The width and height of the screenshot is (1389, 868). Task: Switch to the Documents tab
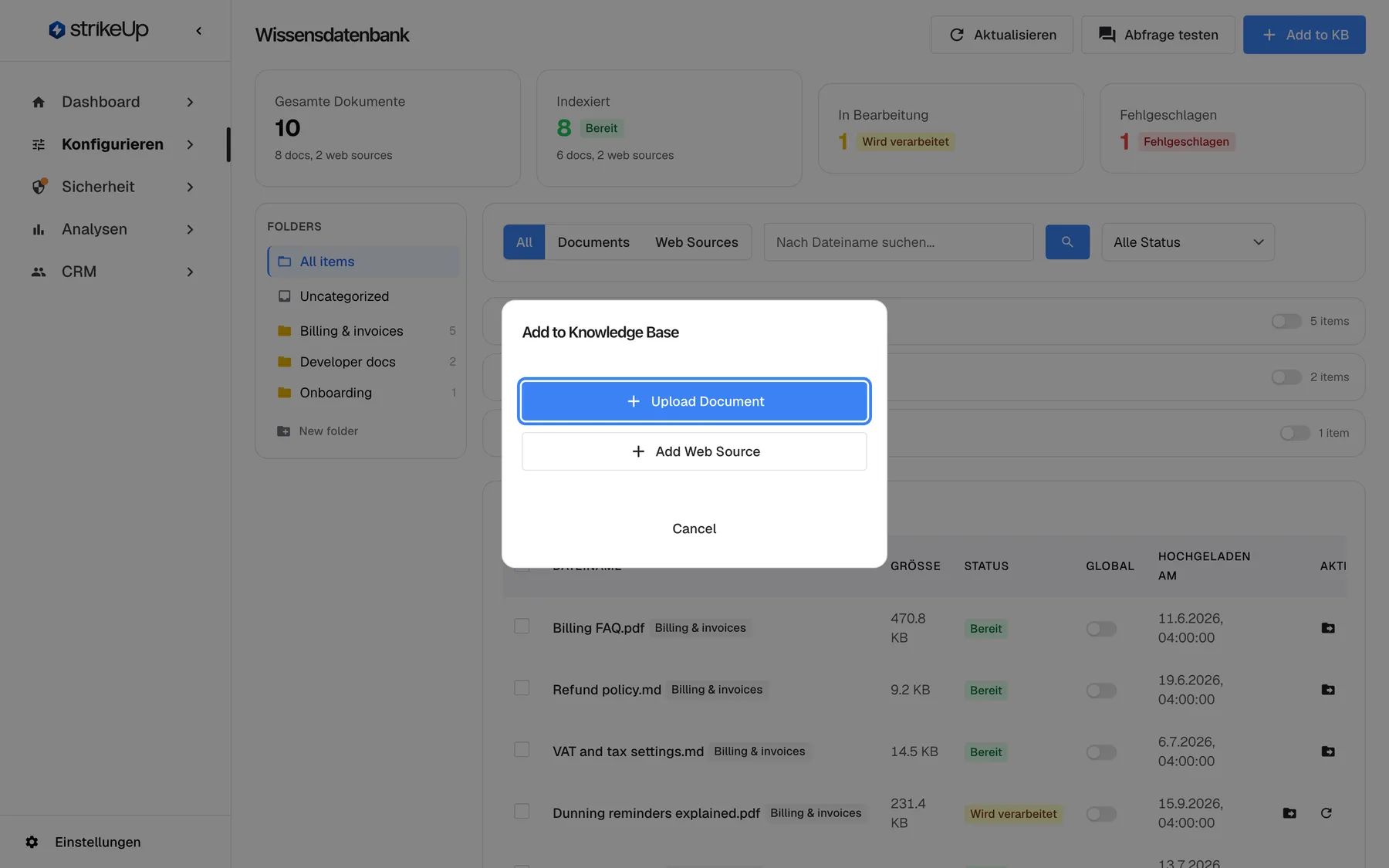coord(593,242)
